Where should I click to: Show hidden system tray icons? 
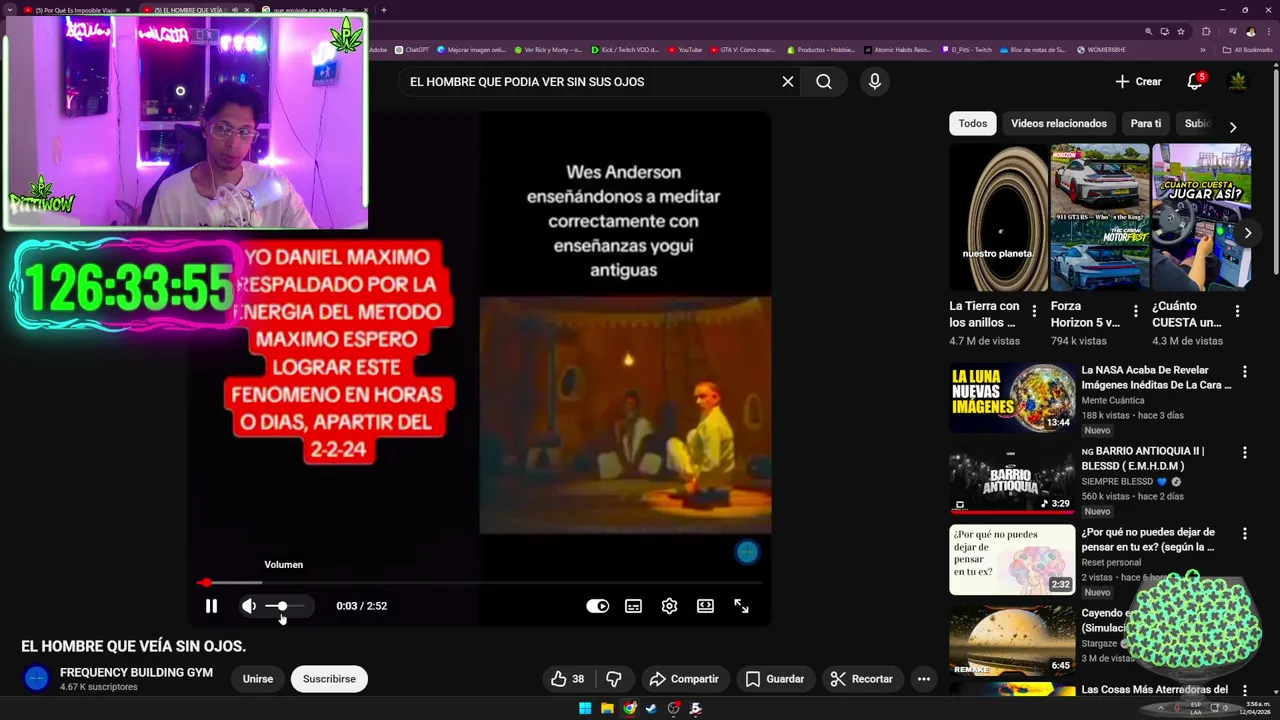[x=1161, y=708]
